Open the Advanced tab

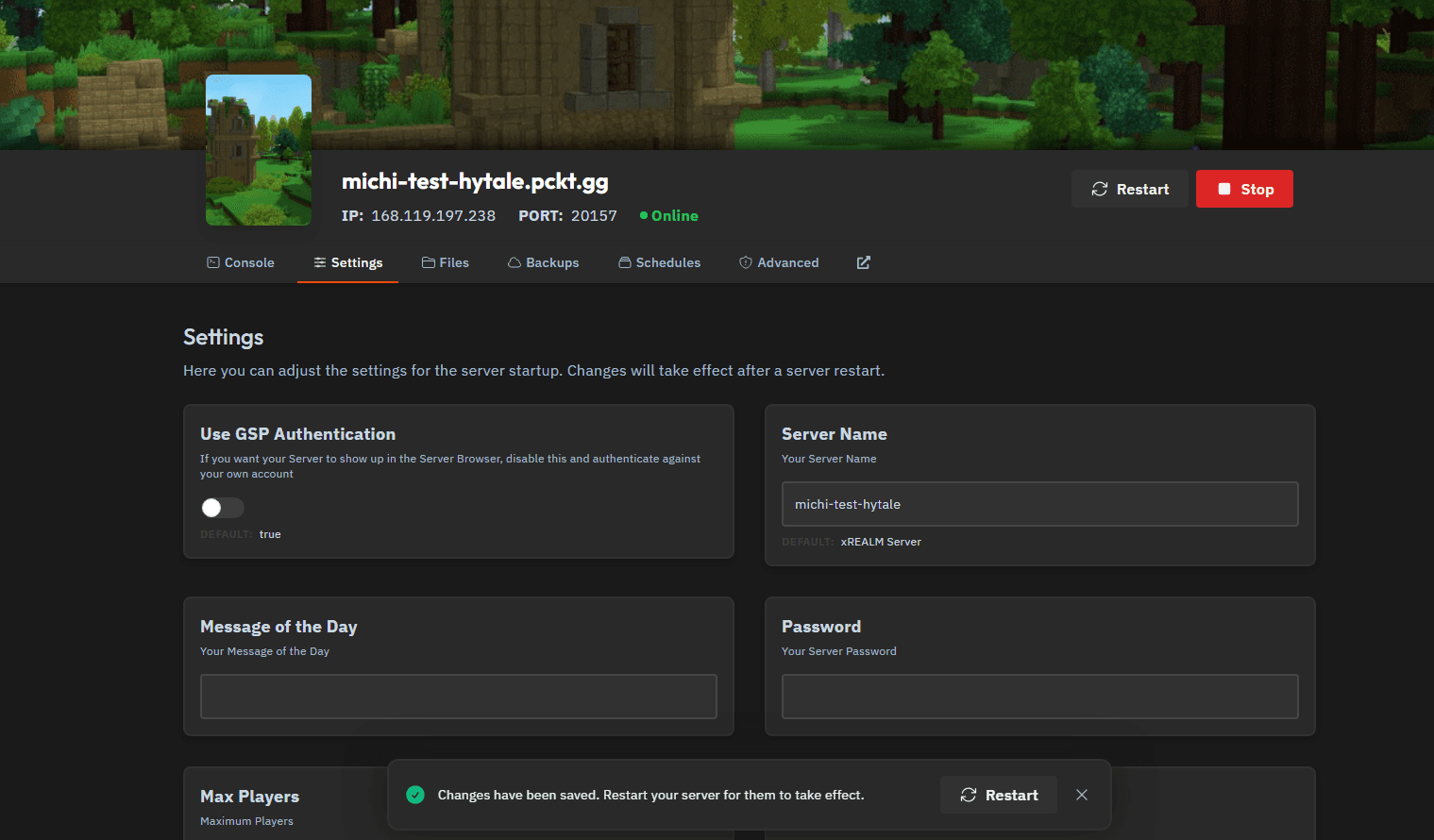tap(779, 262)
